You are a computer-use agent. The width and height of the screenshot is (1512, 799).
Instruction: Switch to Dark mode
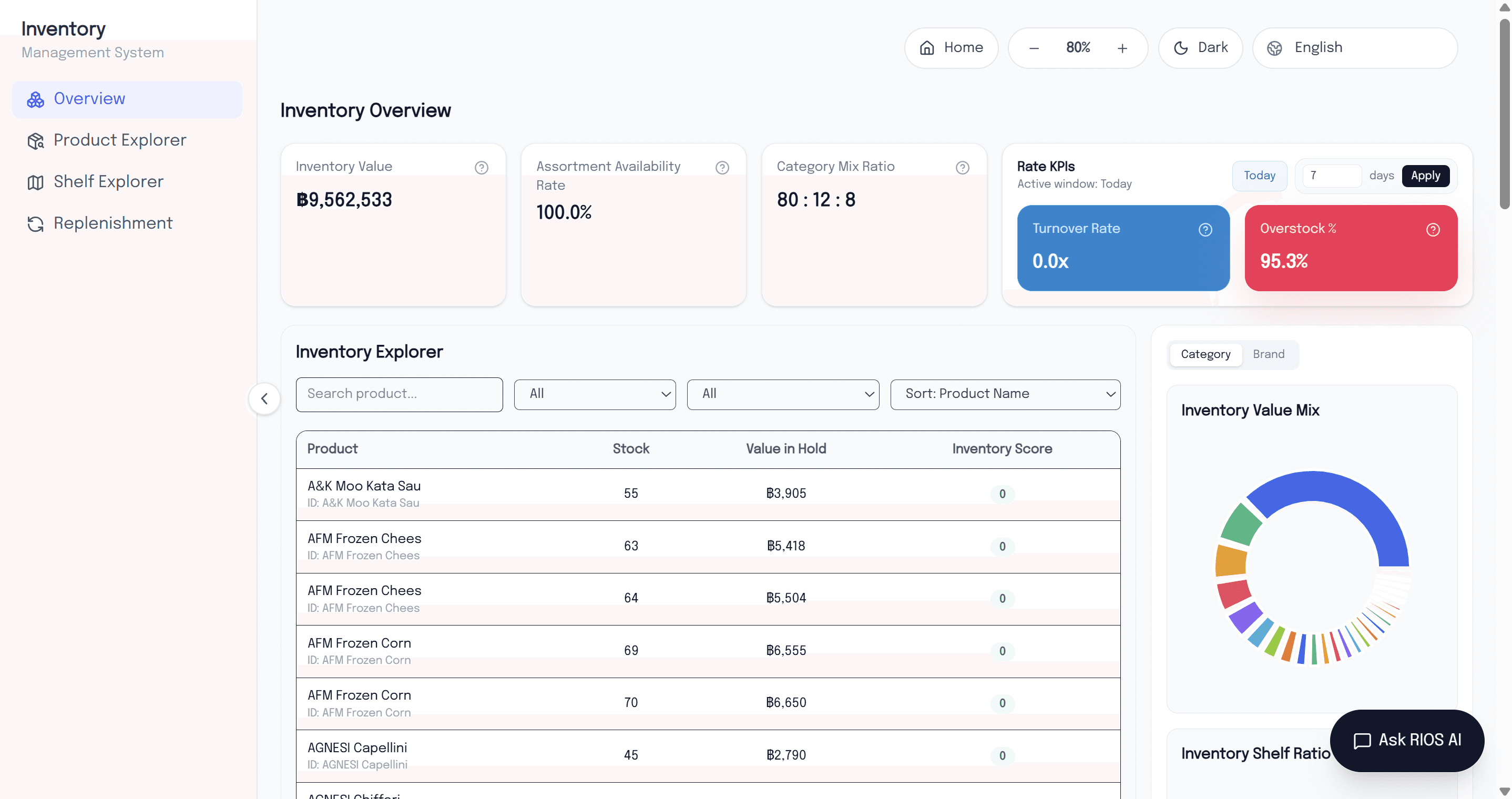1200,47
